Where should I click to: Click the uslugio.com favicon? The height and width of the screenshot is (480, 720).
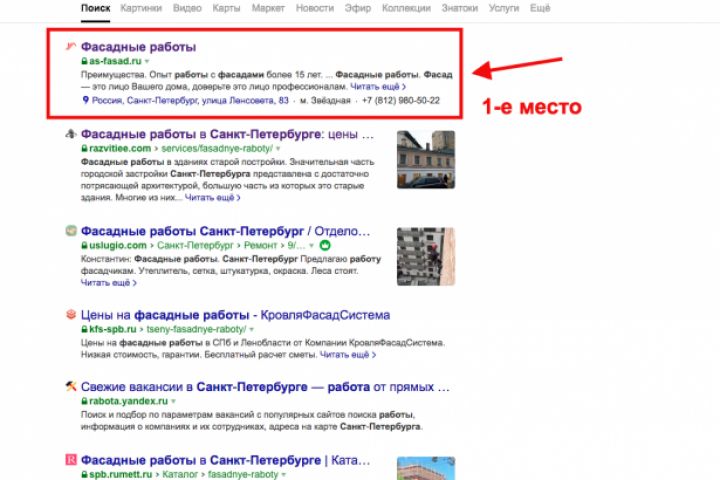70,230
